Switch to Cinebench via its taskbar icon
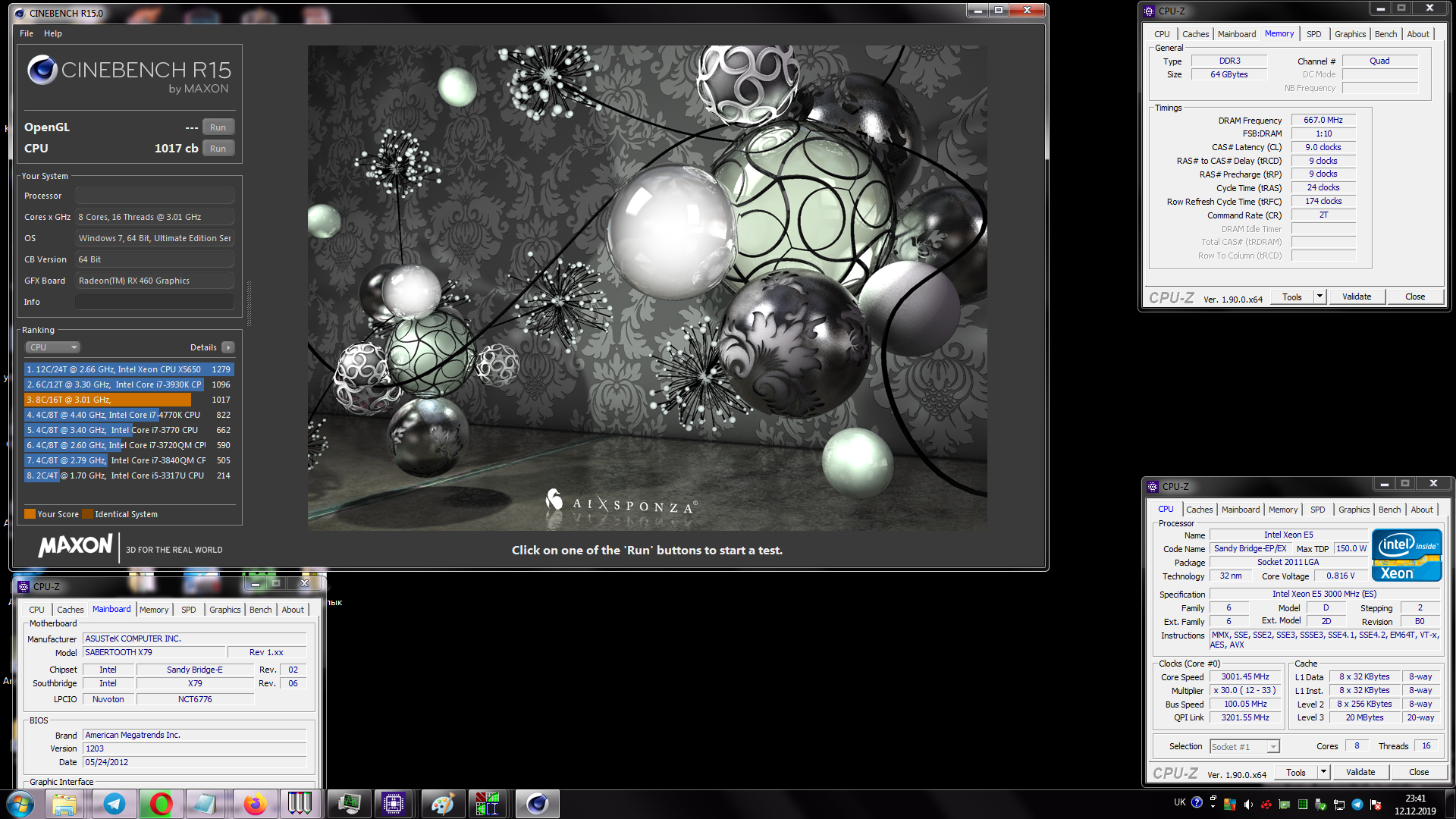This screenshot has width=1456, height=819. pos(537,804)
